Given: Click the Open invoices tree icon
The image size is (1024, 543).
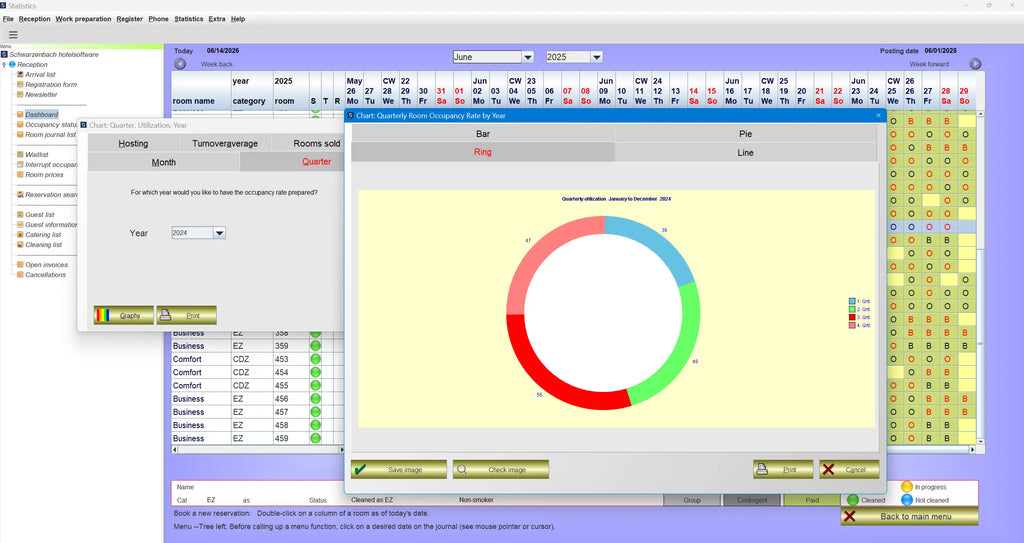Looking at the screenshot, I should coord(20,265).
